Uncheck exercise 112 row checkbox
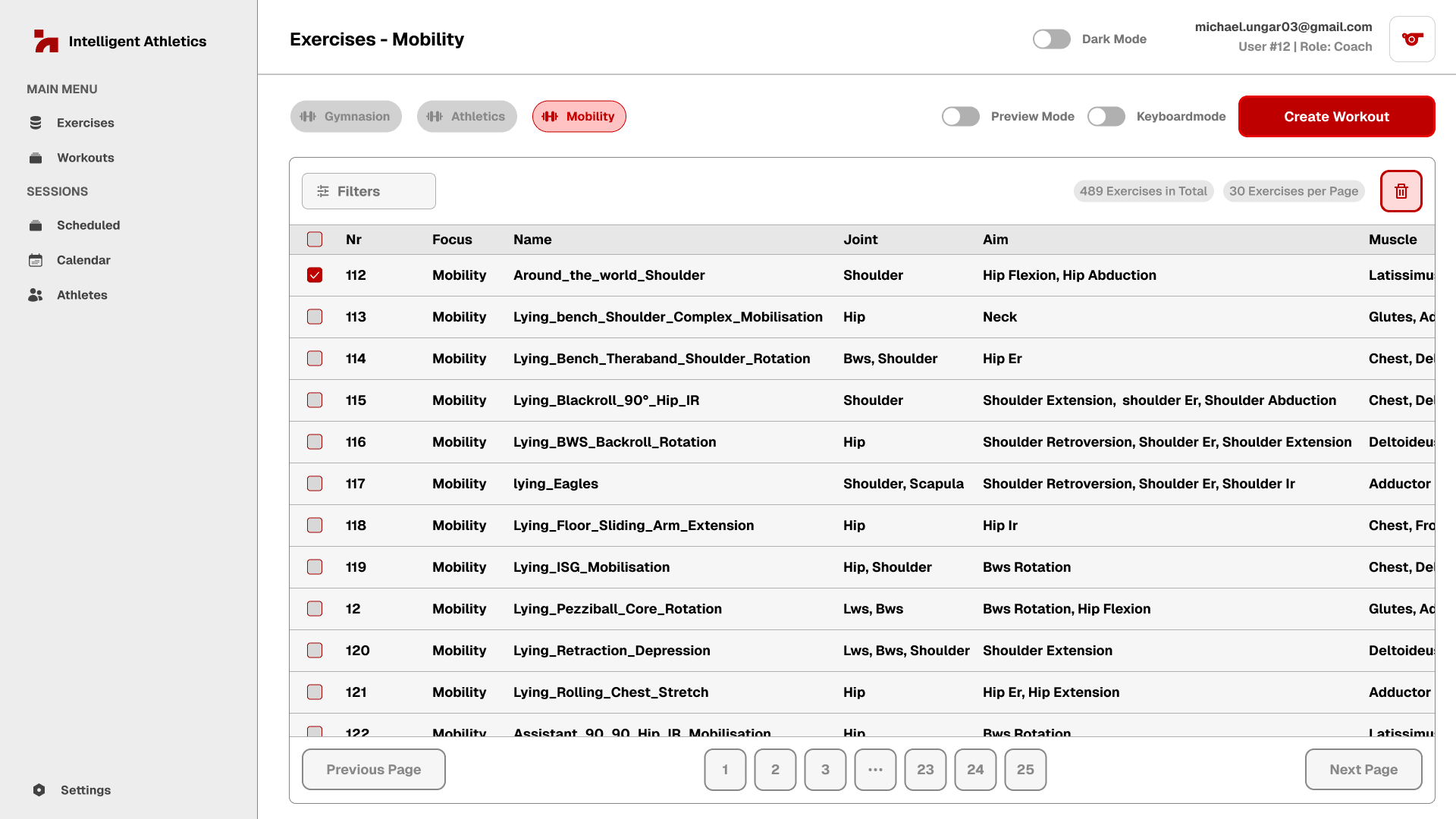Image resolution: width=1456 pixels, height=819 pixels. (315, 275)
